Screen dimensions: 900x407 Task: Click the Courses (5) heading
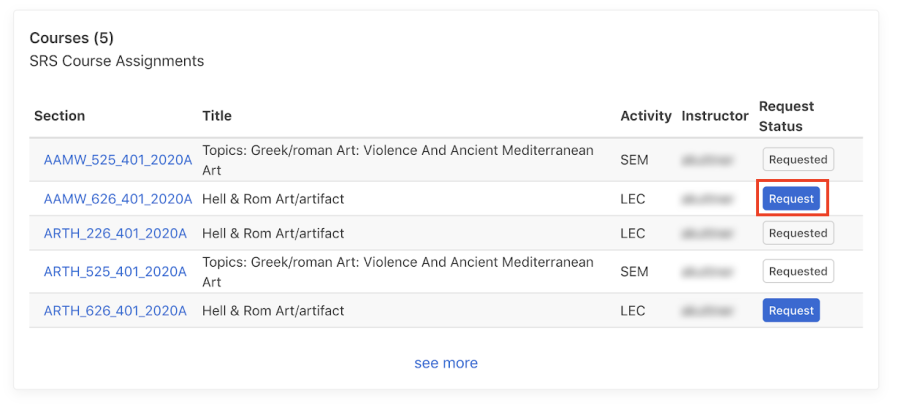coord(71,38)
